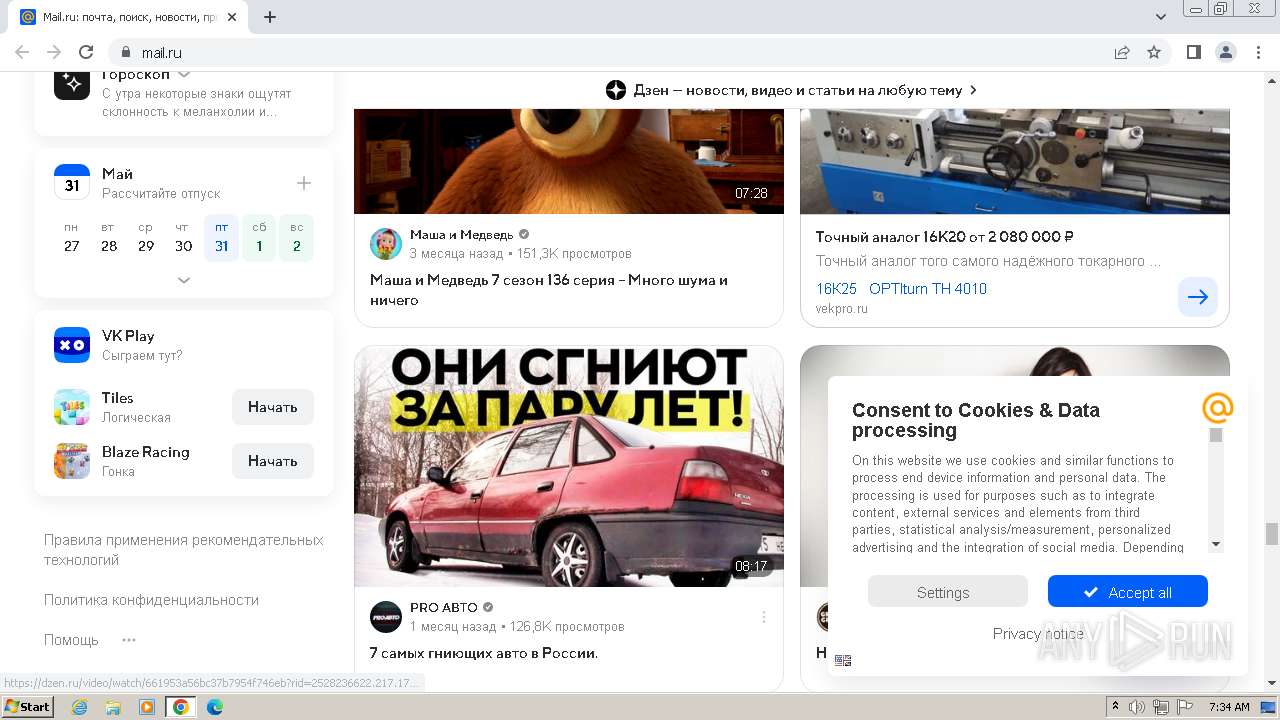The height and width of the screenshot is (720, 1280).
Task: Open Microsoft Edge from taskbar
Action: 214,707
